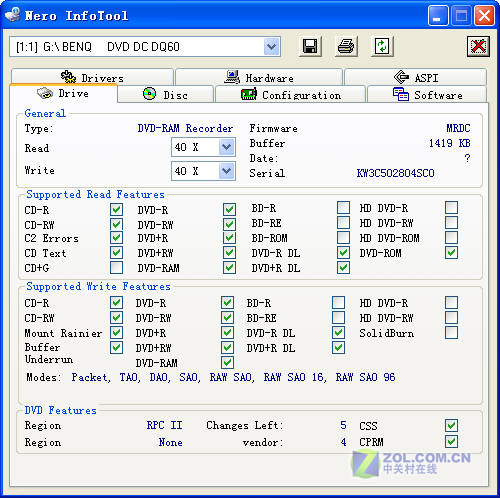The image size is (500, 498).
Task: Toggle the CD-R read feature checkbox
Action: (116, 209)
